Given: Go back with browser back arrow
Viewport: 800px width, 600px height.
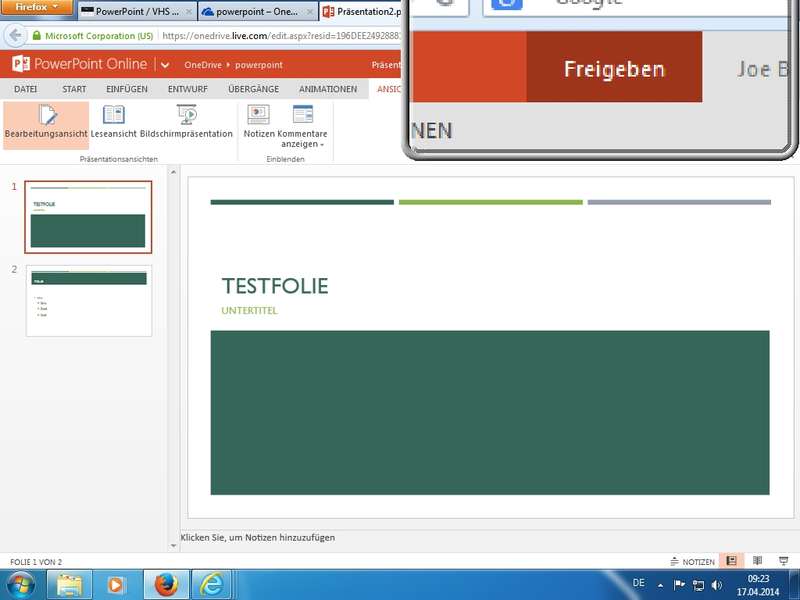Looking at the screenshot, I should point(15,35).
